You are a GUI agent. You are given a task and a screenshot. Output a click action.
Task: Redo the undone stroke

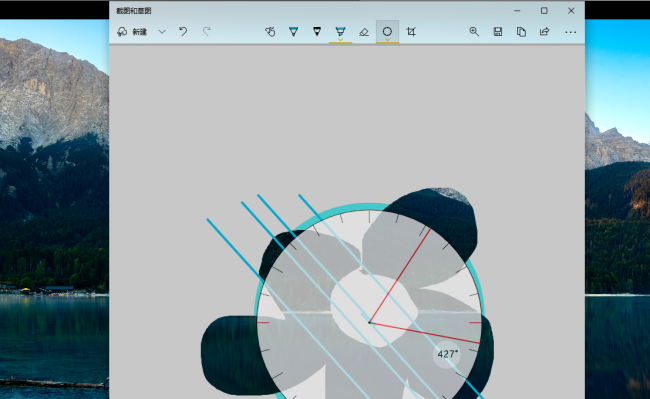pos(206,32)
